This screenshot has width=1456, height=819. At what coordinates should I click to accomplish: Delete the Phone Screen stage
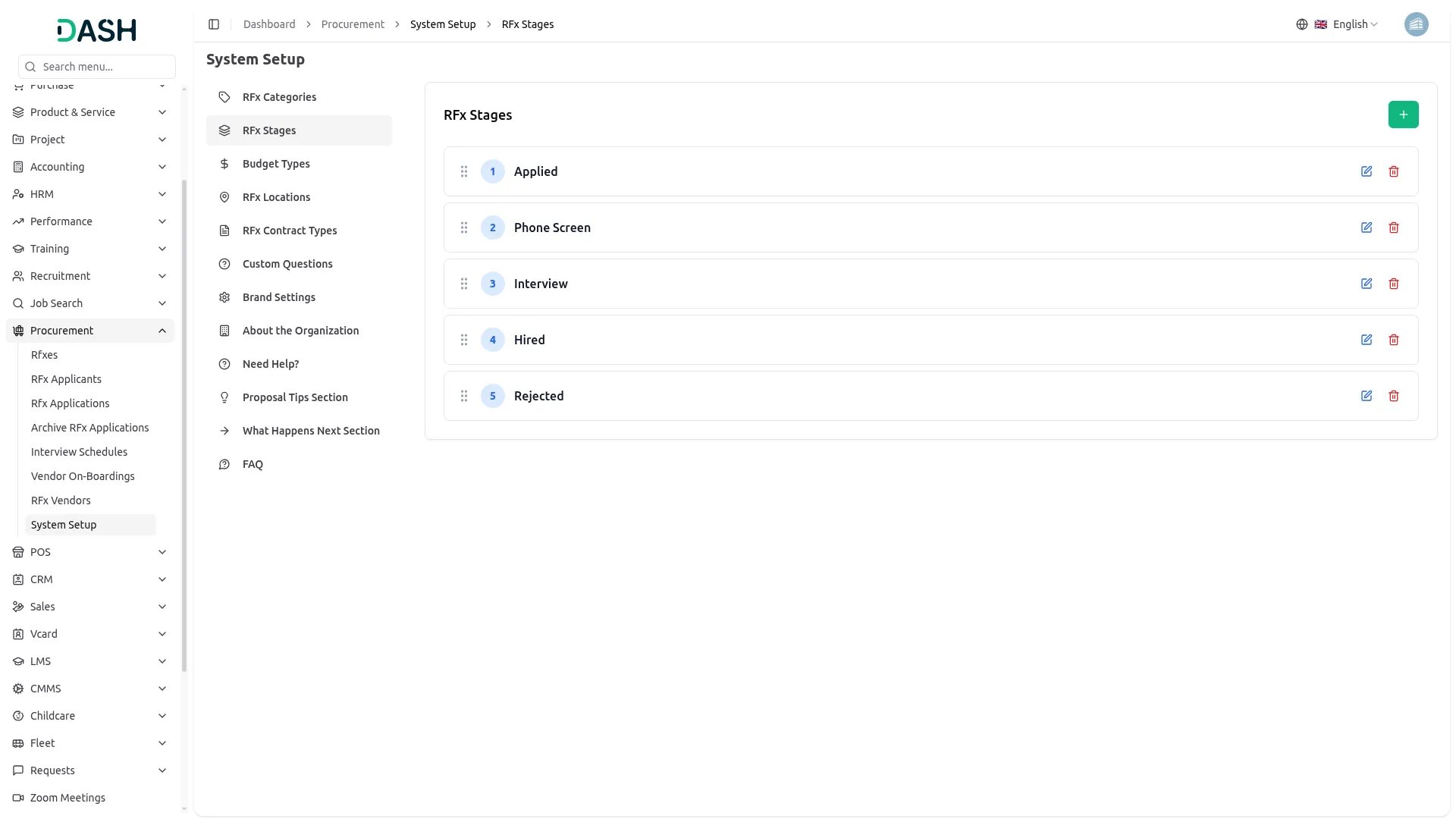[1393, 227]
